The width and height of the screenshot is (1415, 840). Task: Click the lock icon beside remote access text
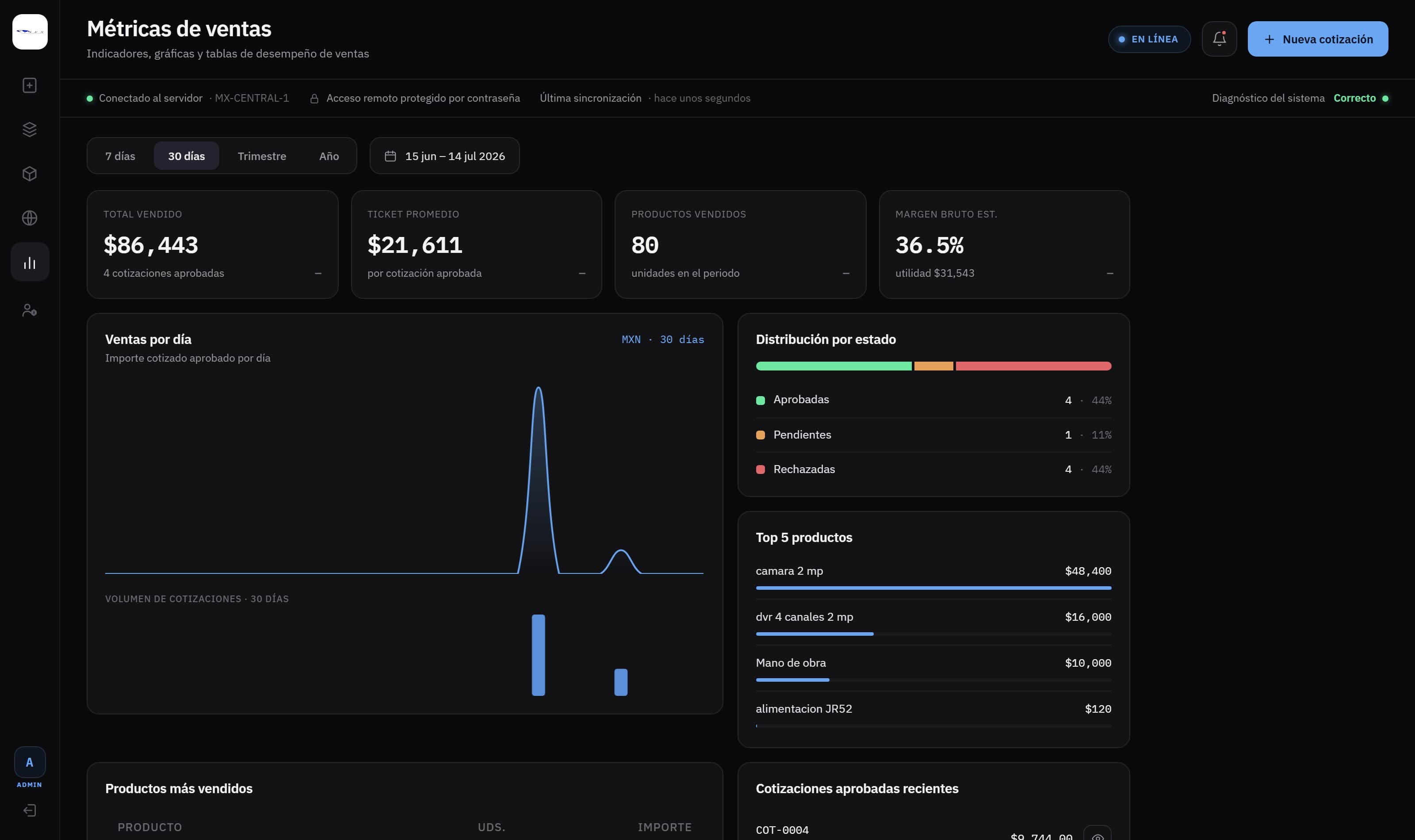click(x=314, y=99)
